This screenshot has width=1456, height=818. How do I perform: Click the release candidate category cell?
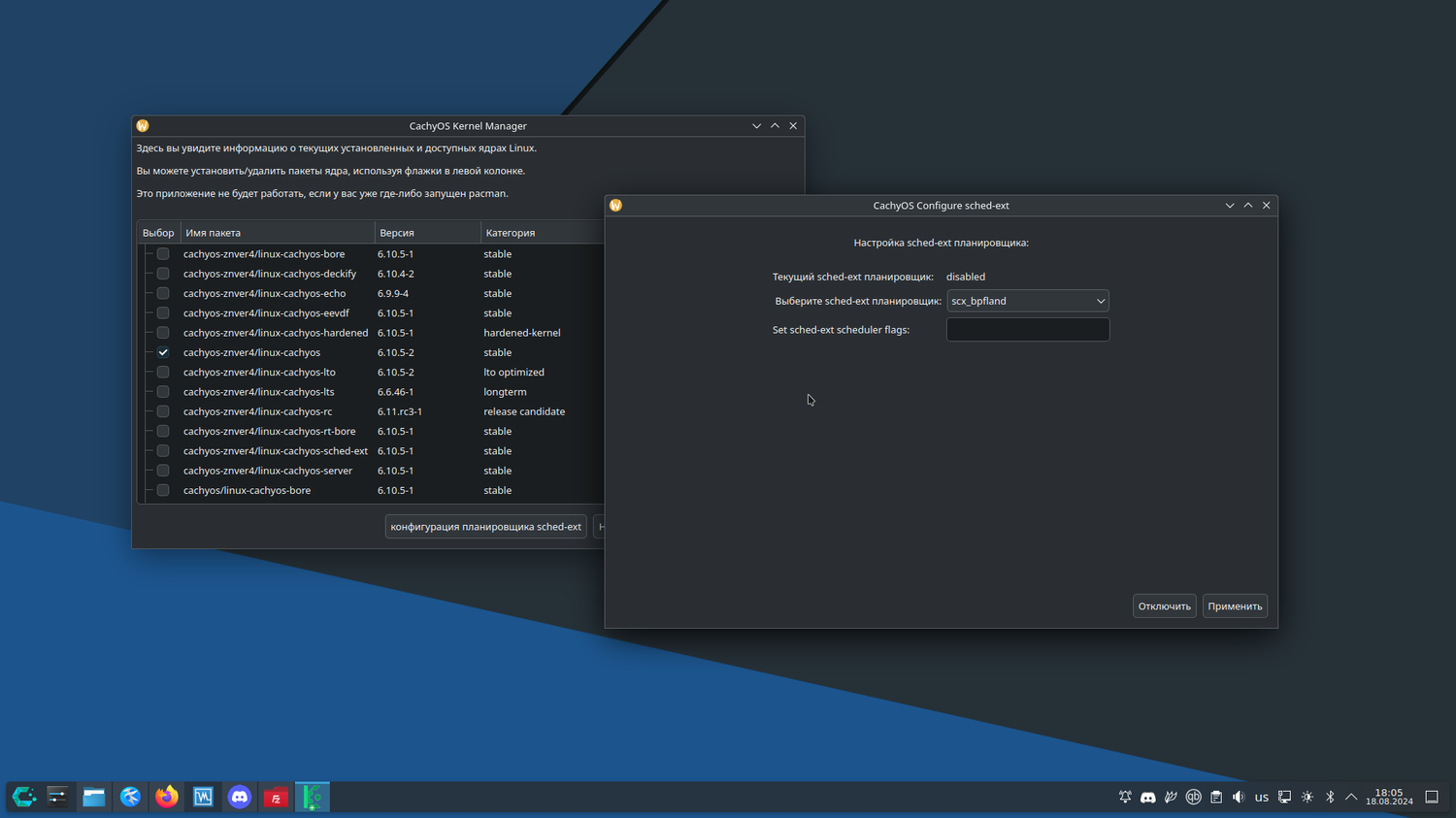click(x=524, y=411)
